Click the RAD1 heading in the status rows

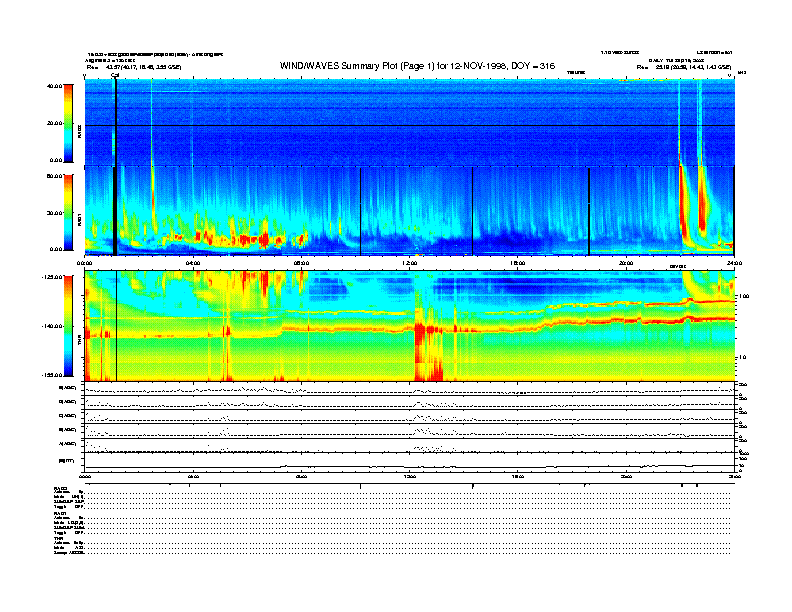(60, 513)
